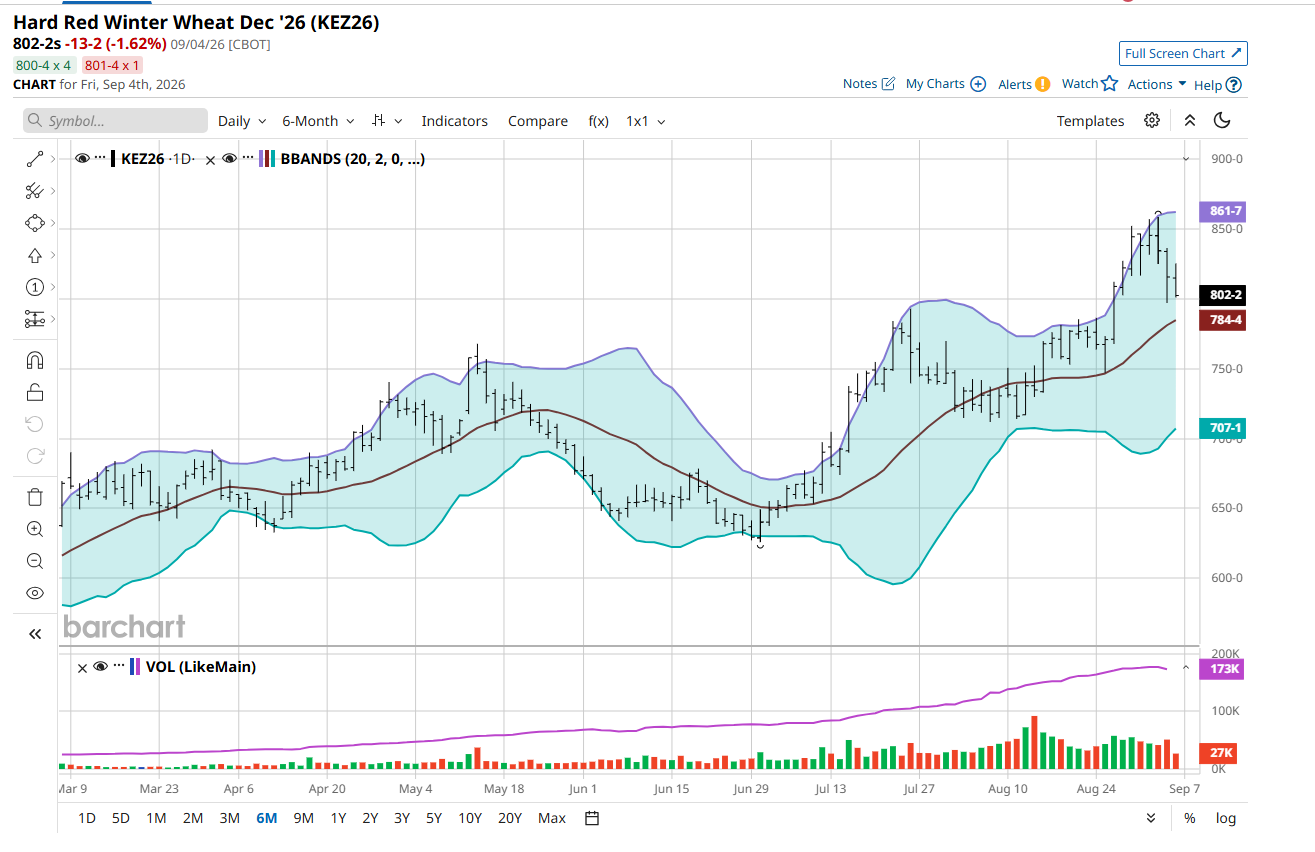Image resolution: width=1315 pixels, height=852 pixels.
Task: Toggle VOL indicator visibility eye
Action: [x=100, y=667]
